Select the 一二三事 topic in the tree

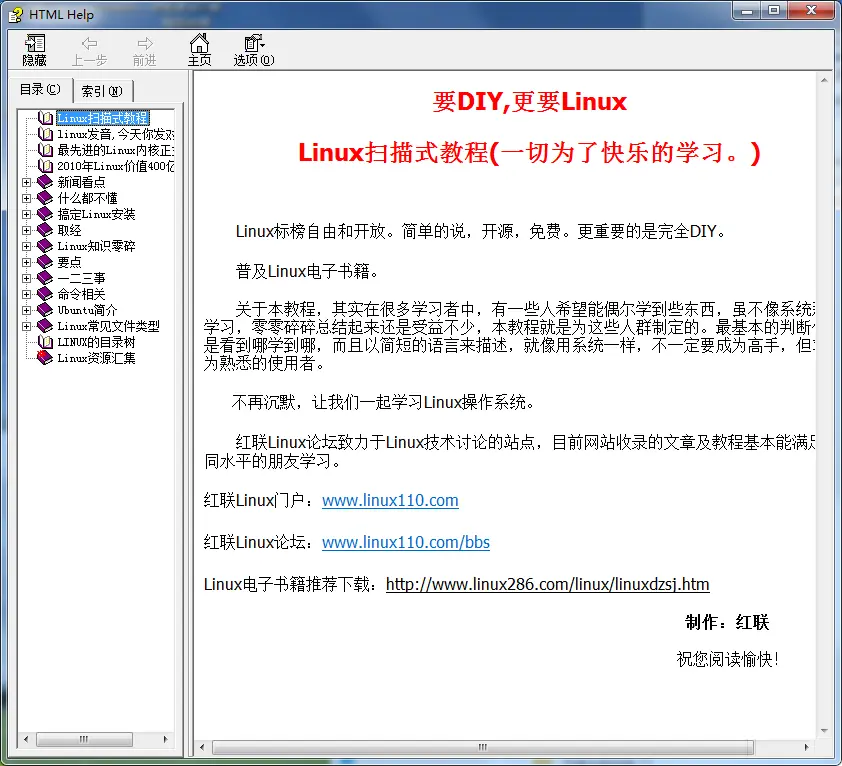tap(81, 278)
